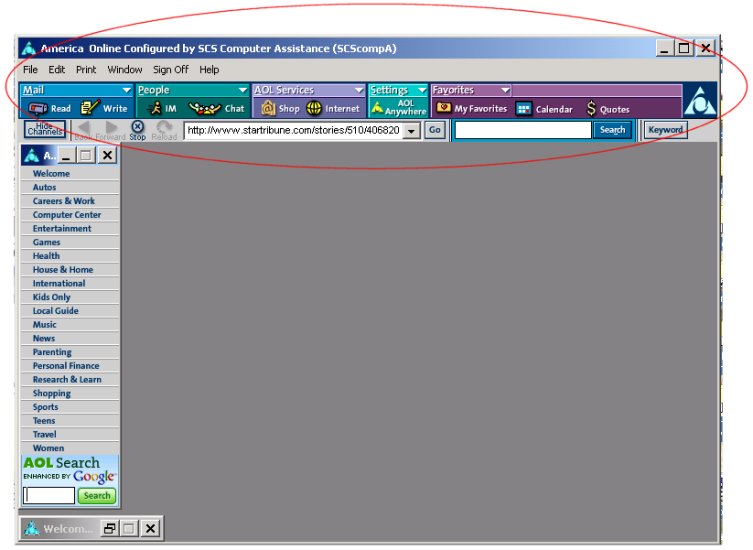
Task: Open Kids Only channel
Action: point(70,297)
